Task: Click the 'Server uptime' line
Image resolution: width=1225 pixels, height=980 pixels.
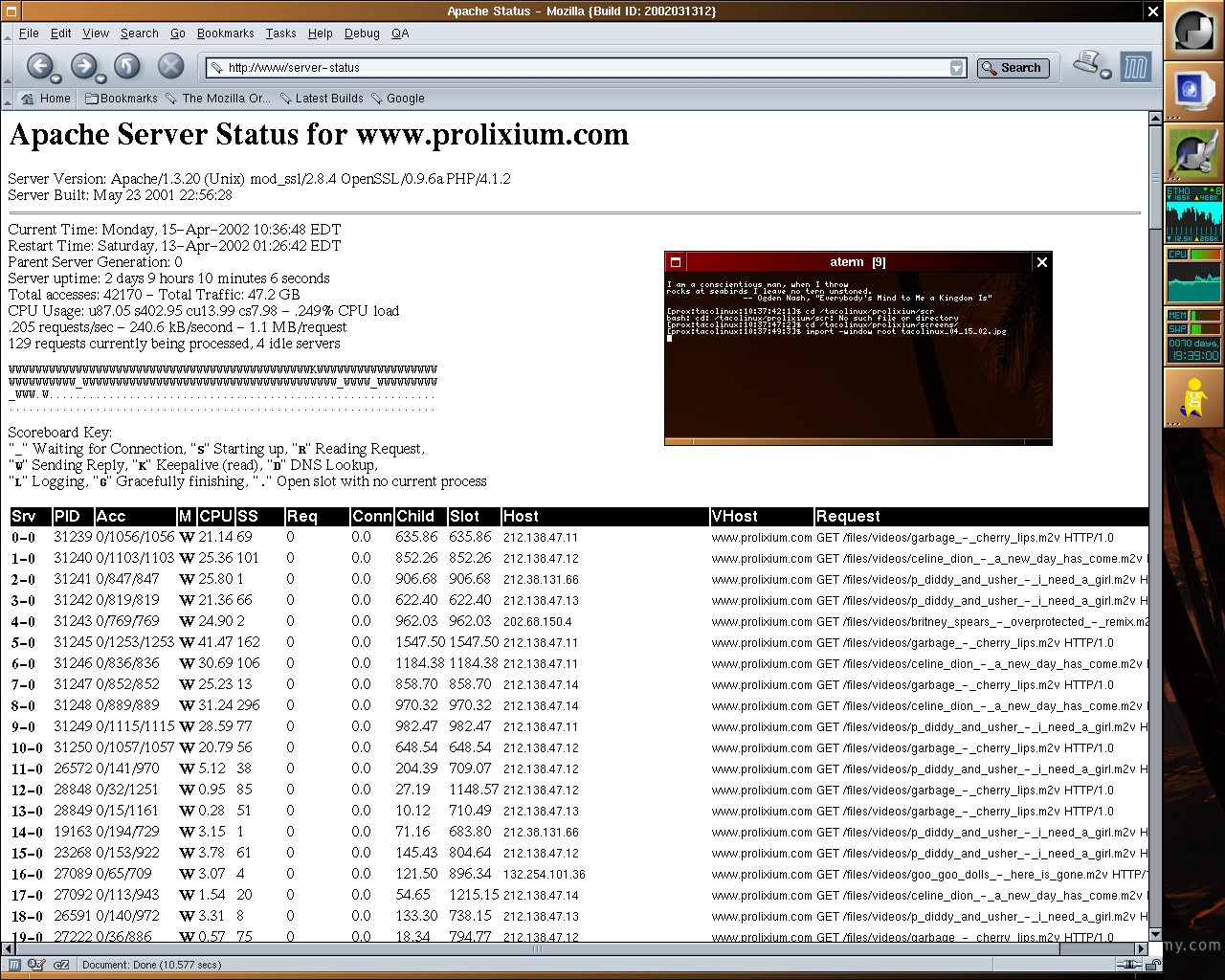Action: pyautogui.click(x=168, y=278)
